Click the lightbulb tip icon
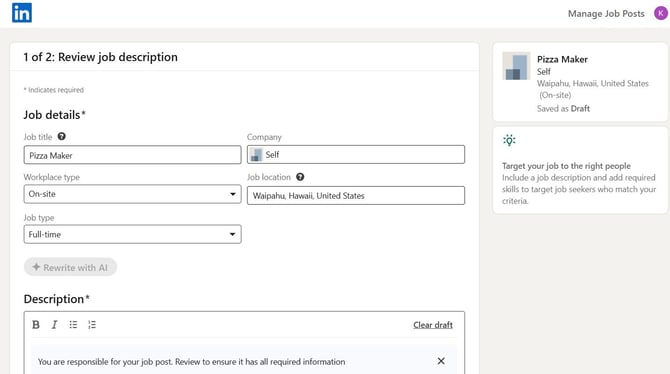Image resolution: width=670 pixels, height=374 pixels. tap(509, 140)
